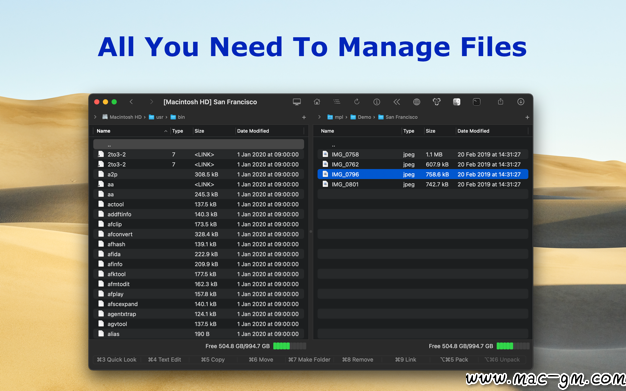Click file icon of agvtool
This screenshot has width=626, height=391.
coord(101,324)
